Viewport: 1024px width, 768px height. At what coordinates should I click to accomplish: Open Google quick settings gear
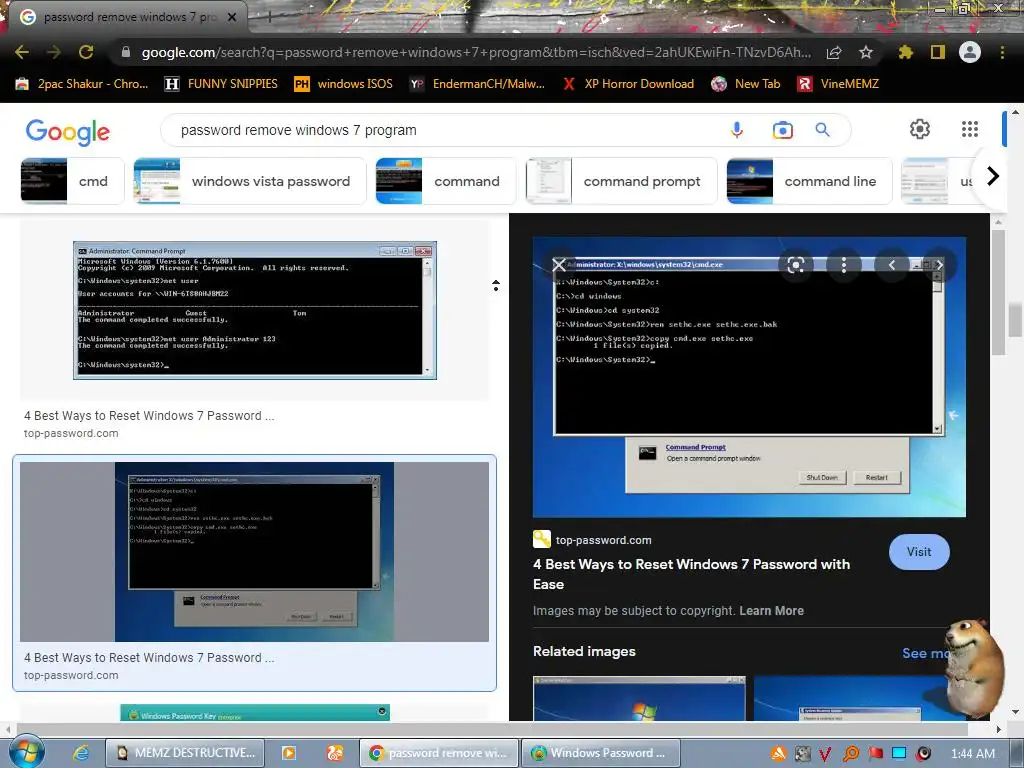920,129
